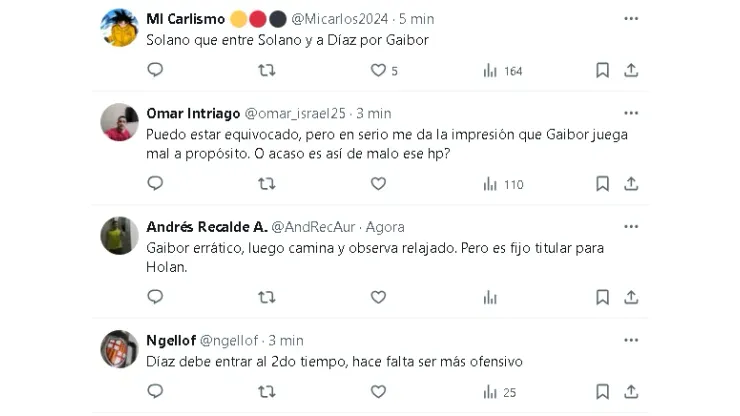Click MI Carlismo's profile avatar
Viewport: 740px width, 416px height.
click(x=119, y=28)
